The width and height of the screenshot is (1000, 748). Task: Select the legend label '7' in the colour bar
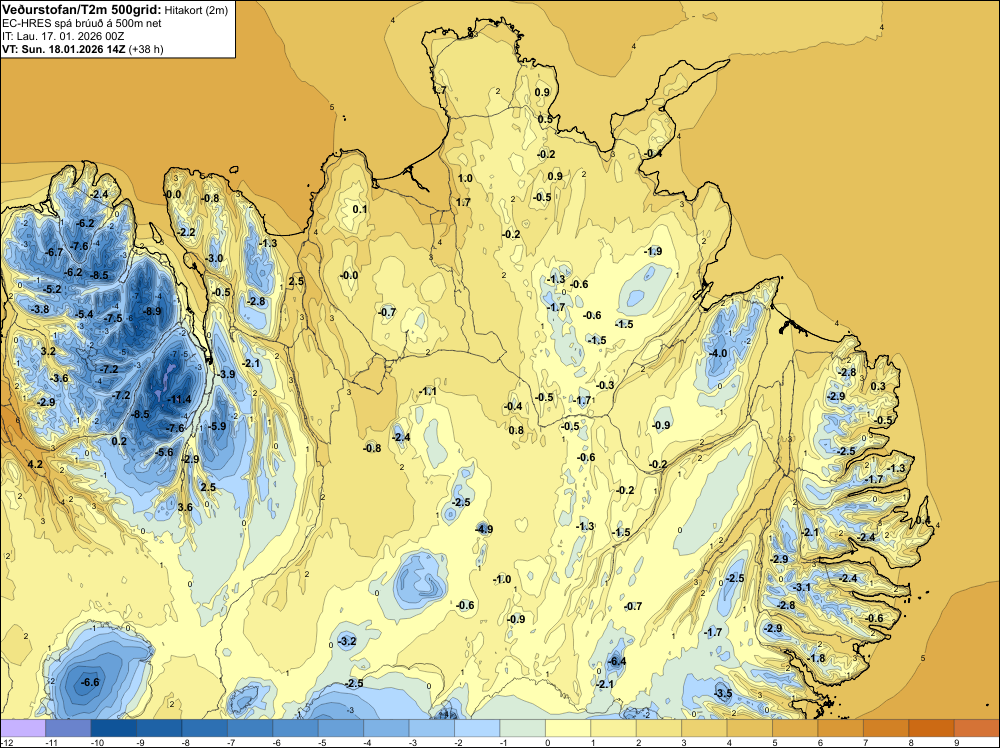pyautogui.click(x=865, y=742)
